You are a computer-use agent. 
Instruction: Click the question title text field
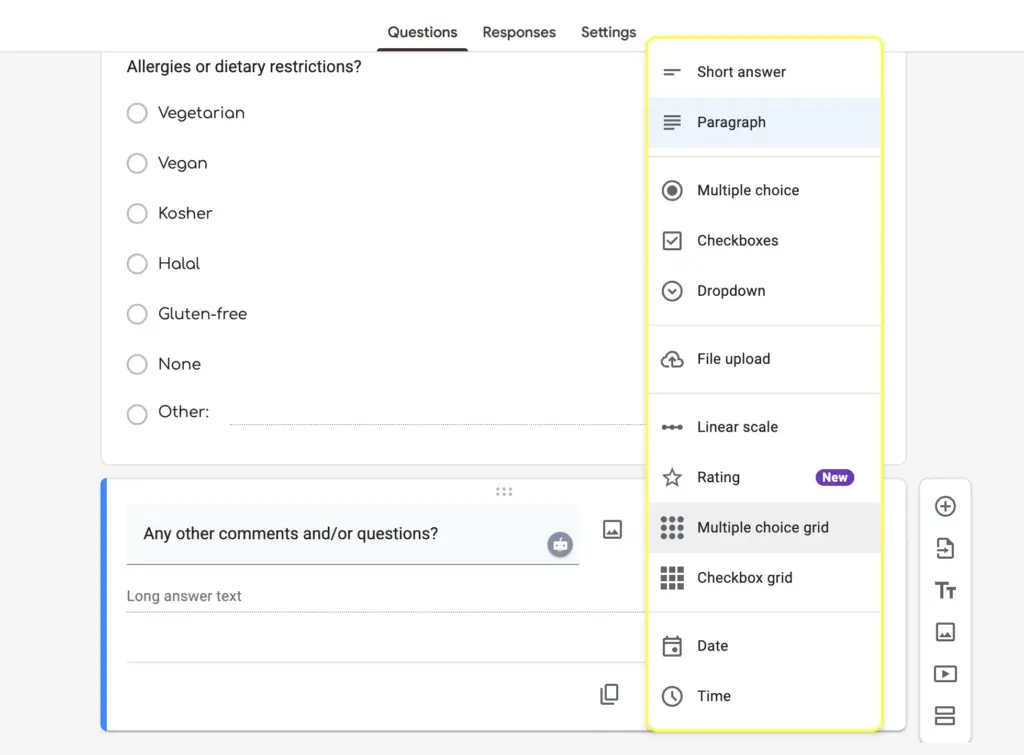pos(340,534)
